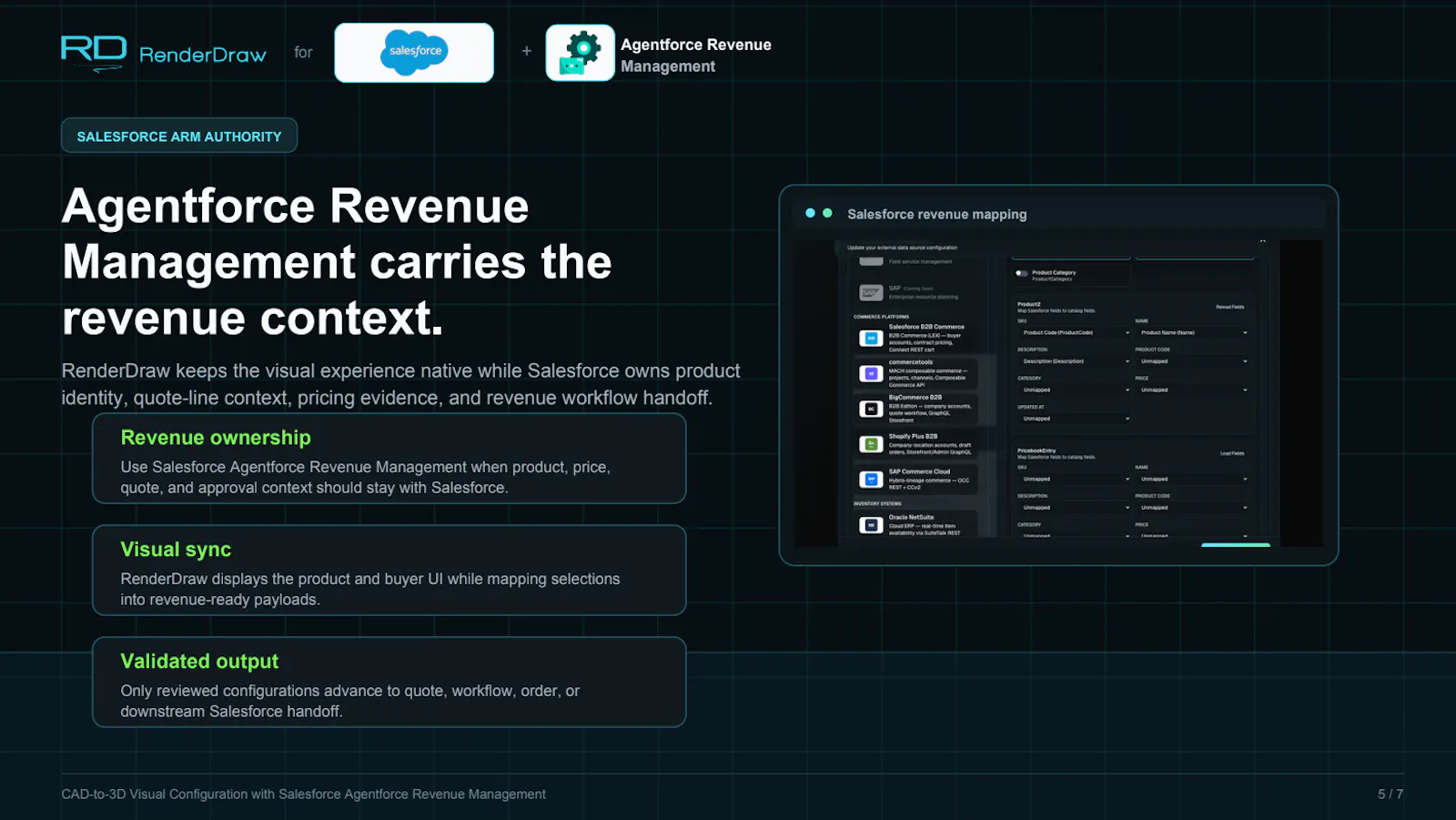Click the Product2 section title
1456x820 pixels.
[x=1028, y=304]
